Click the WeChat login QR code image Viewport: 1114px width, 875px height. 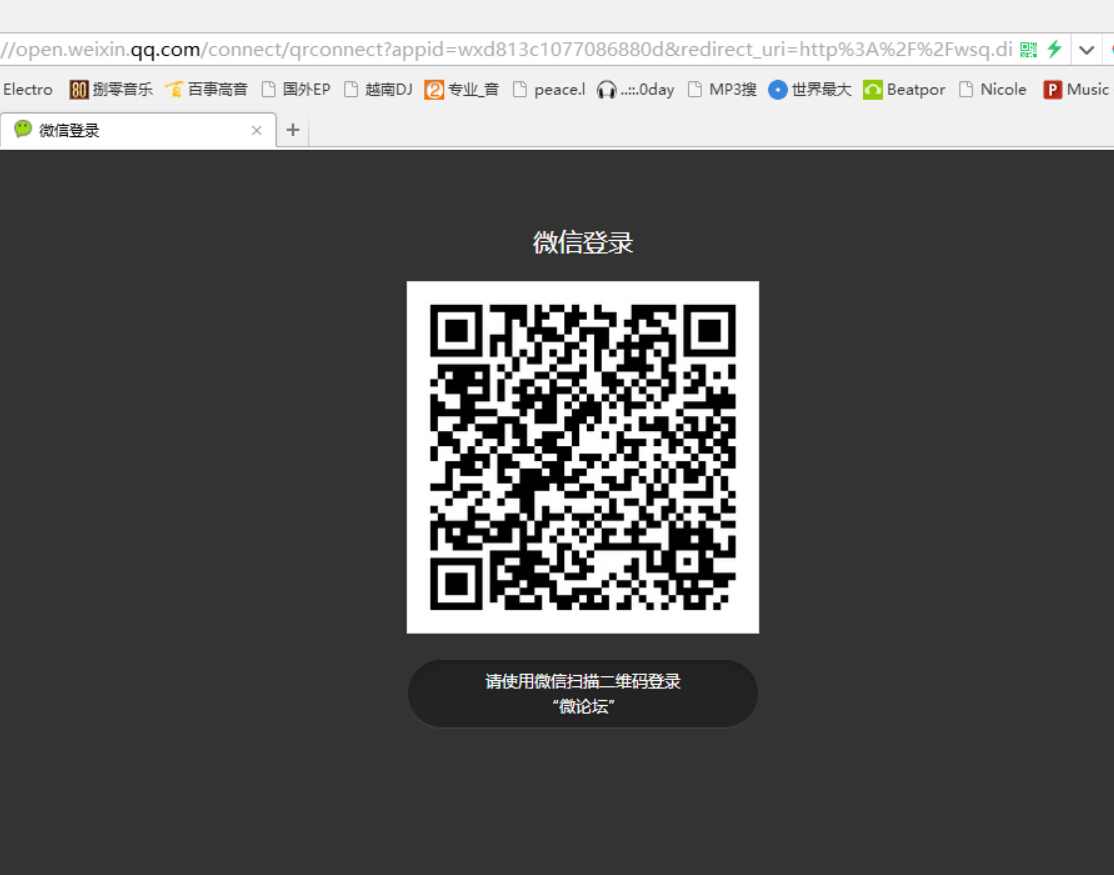click(x=583, y=457)
